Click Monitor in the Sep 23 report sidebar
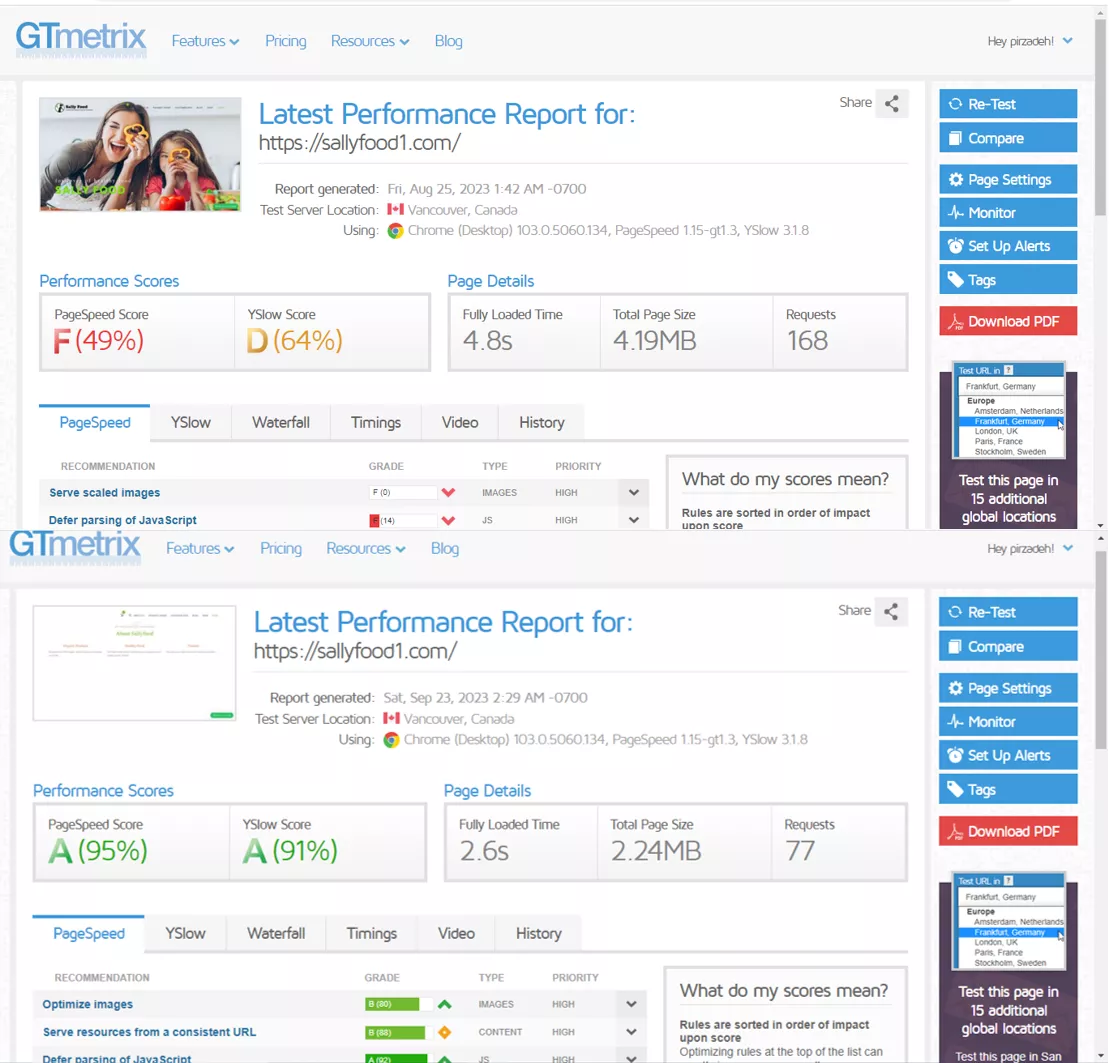 point(1008,721)
